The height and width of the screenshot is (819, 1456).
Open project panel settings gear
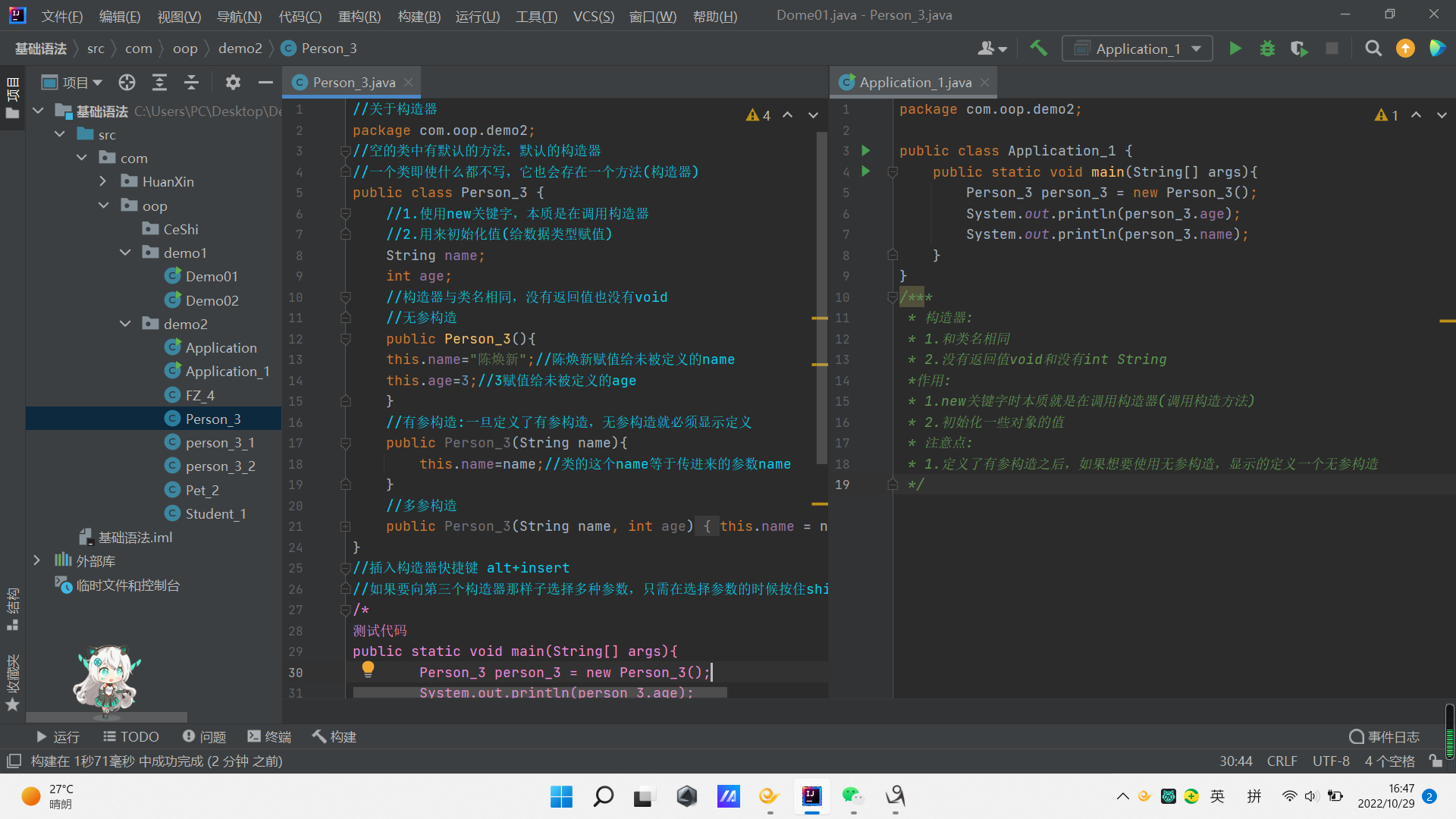tap(233, 82)
